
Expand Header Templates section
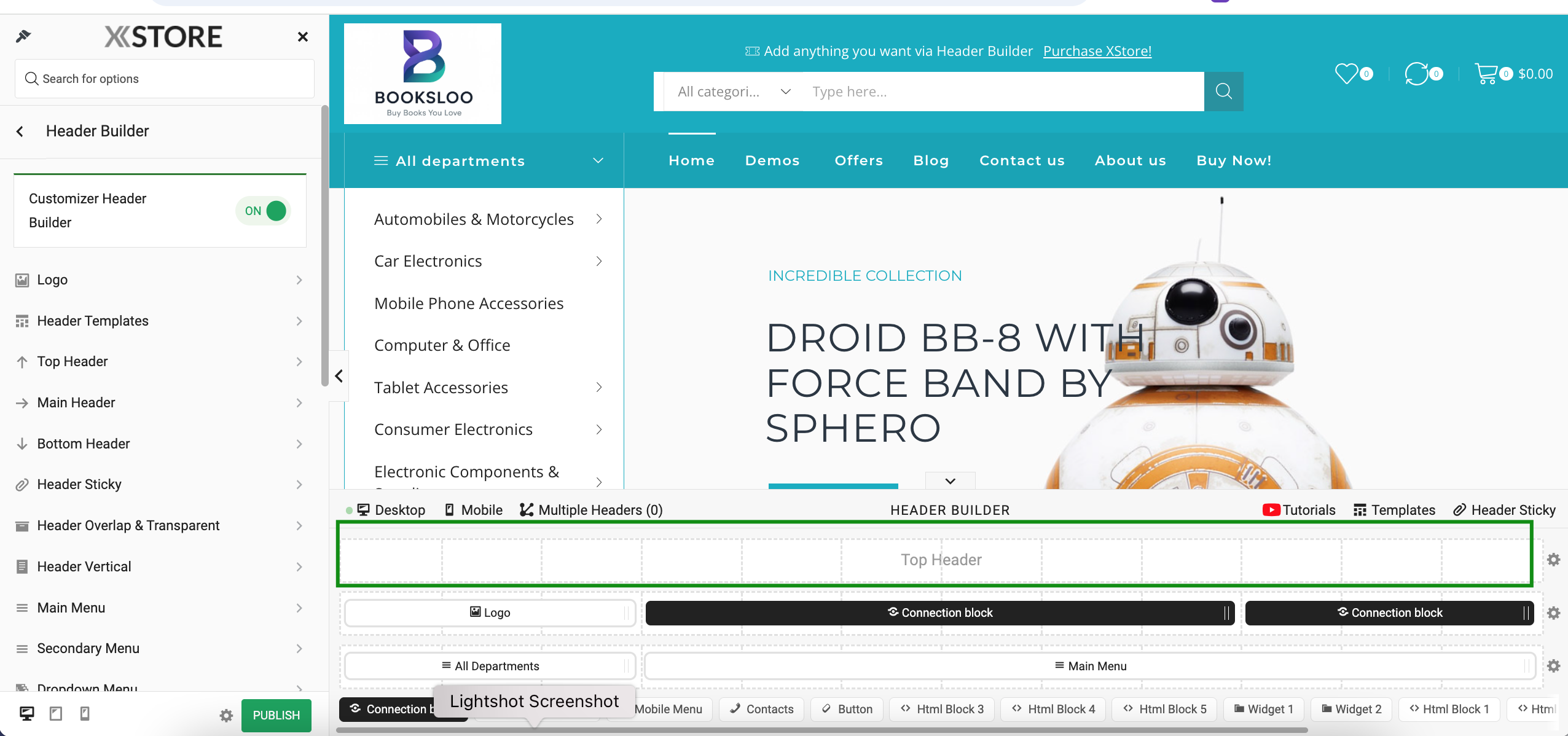coord(160,321)
